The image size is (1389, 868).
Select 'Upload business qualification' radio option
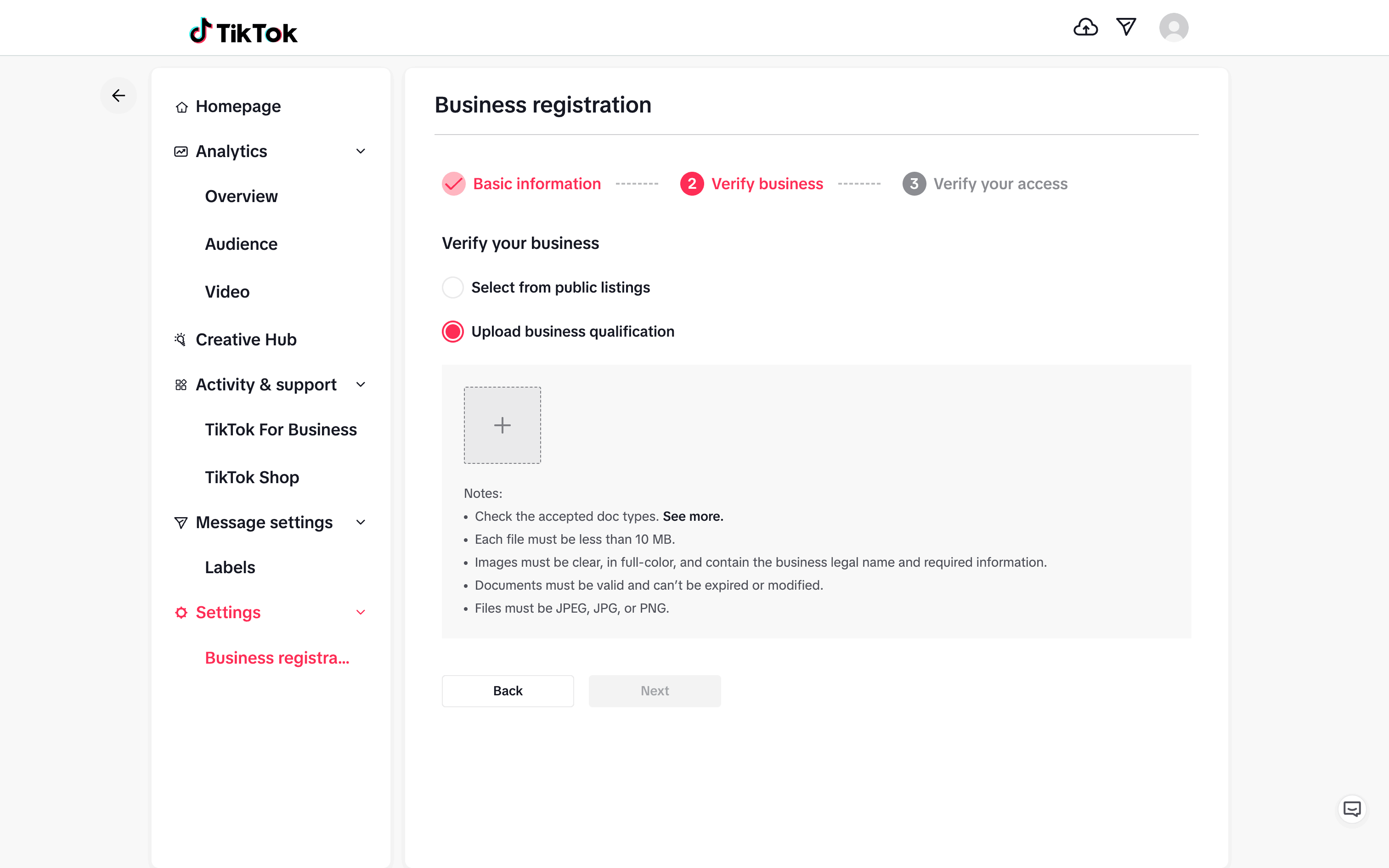tap(453, 332)
